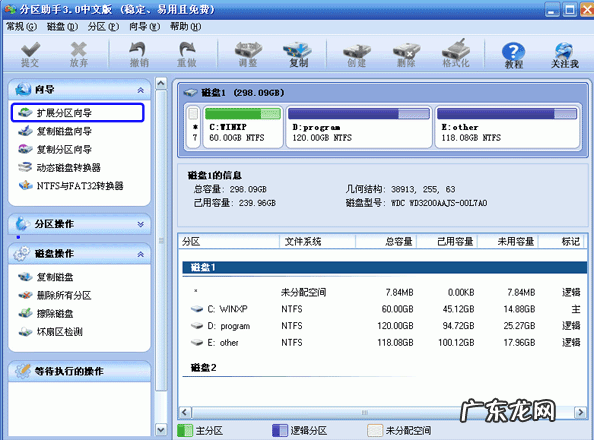Select the D: program table row
Image resolution: width=594 pixels, height=440 pixels.
(x=385, y=326)
